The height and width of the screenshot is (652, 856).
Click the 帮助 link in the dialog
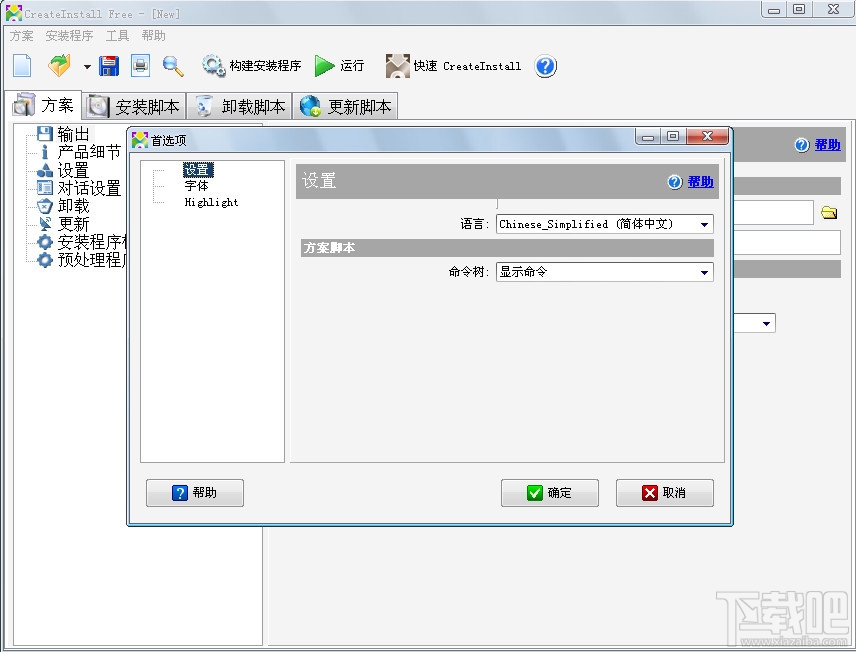[x=699, y=181]
